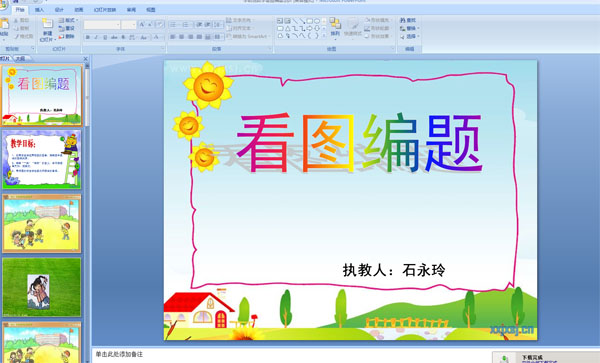600x363 pixels.
Task: Reset the slide with the 重设 icon
Action: point(61,28)
